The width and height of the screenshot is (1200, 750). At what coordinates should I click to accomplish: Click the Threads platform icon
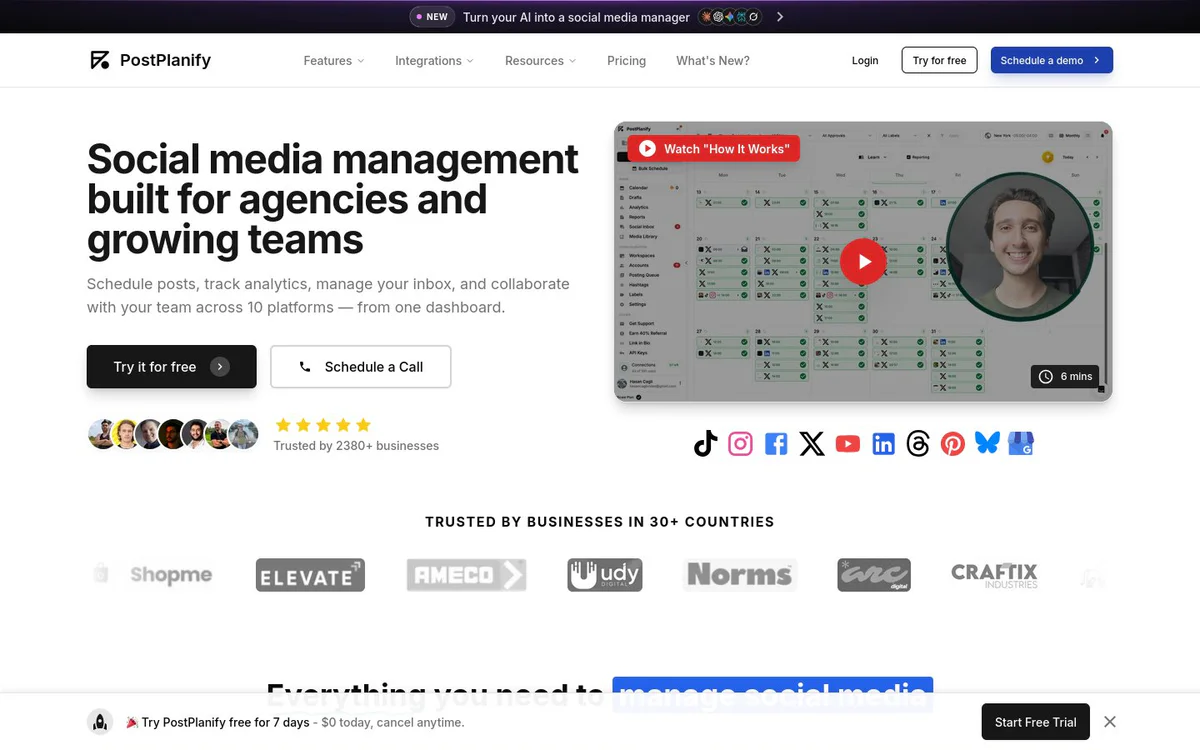(x=918, y=444)
